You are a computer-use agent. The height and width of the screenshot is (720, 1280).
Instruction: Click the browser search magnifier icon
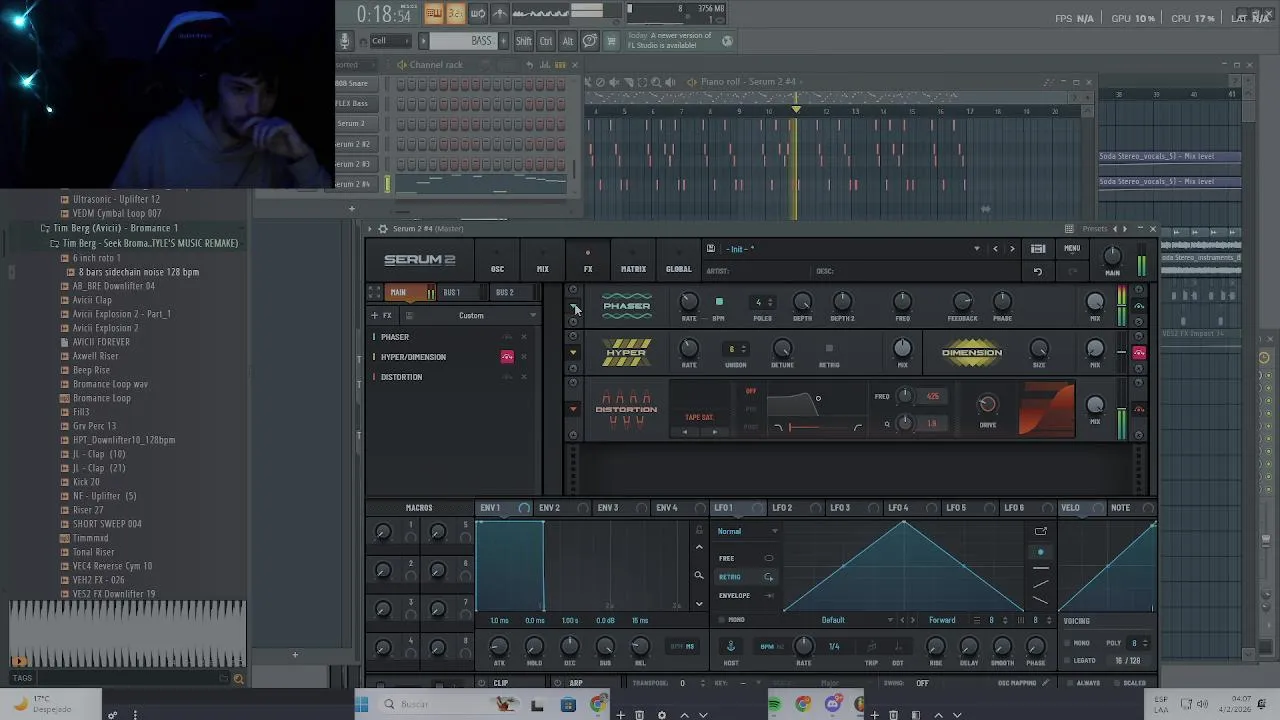point(238,679)
